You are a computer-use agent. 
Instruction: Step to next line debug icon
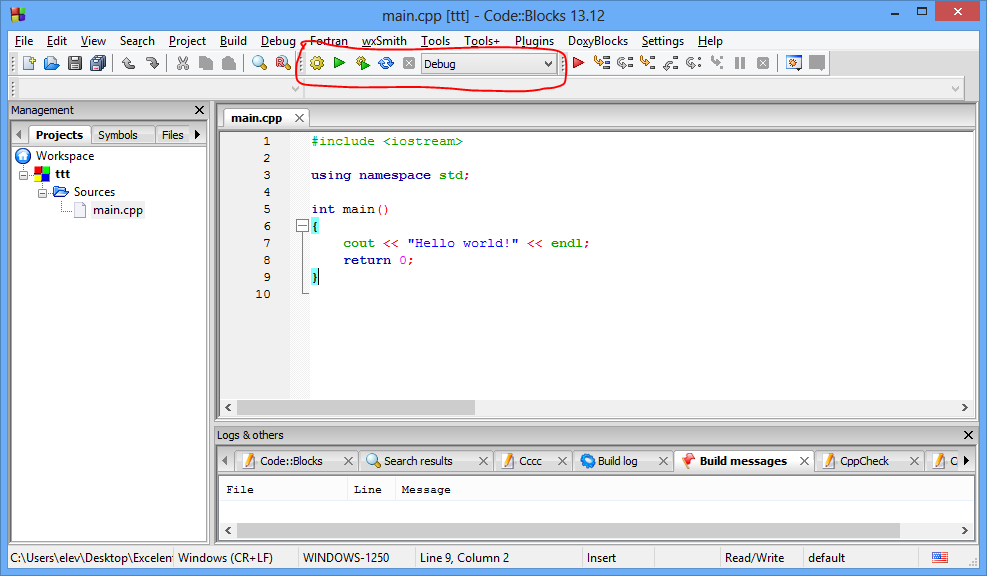624,63
